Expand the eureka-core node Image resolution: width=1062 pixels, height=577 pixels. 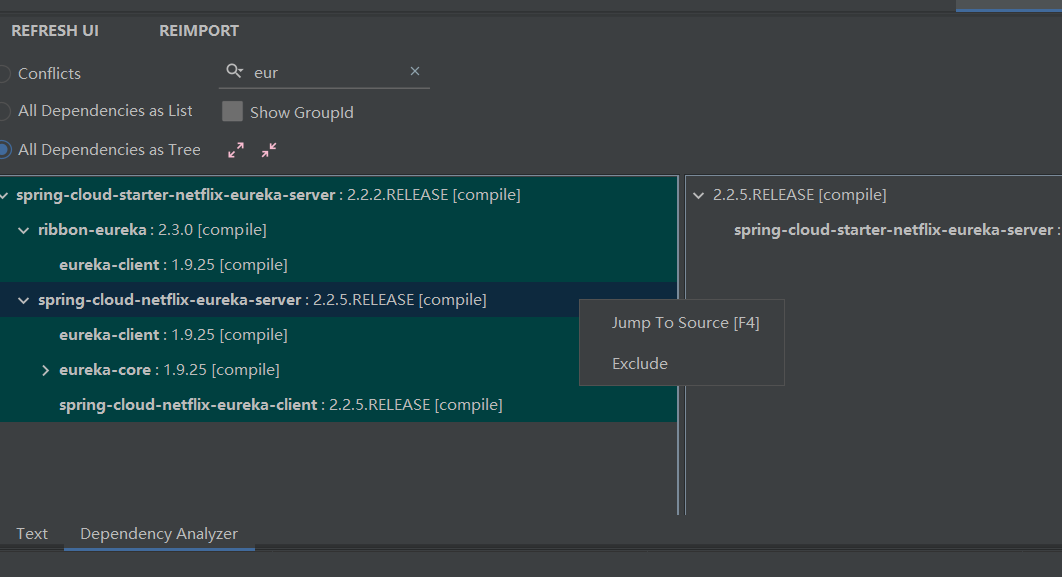point(45,370)
